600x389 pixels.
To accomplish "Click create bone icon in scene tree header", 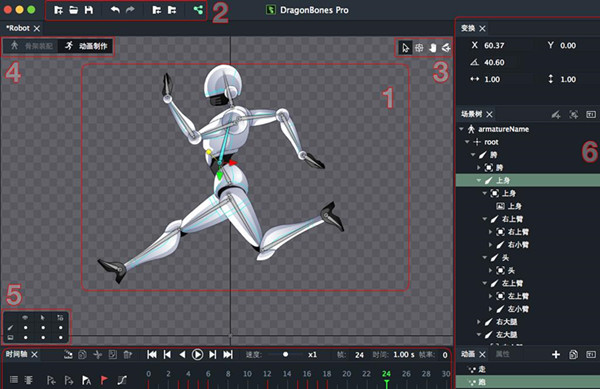I will tap(556, 114).
